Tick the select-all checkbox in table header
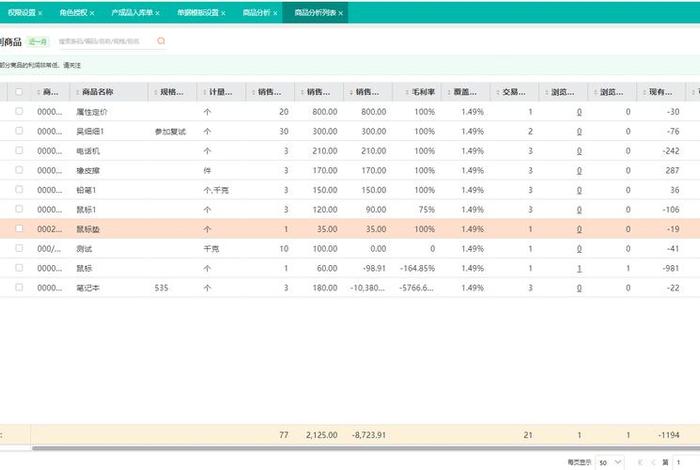The image size is (700, 470). [18, 92]
